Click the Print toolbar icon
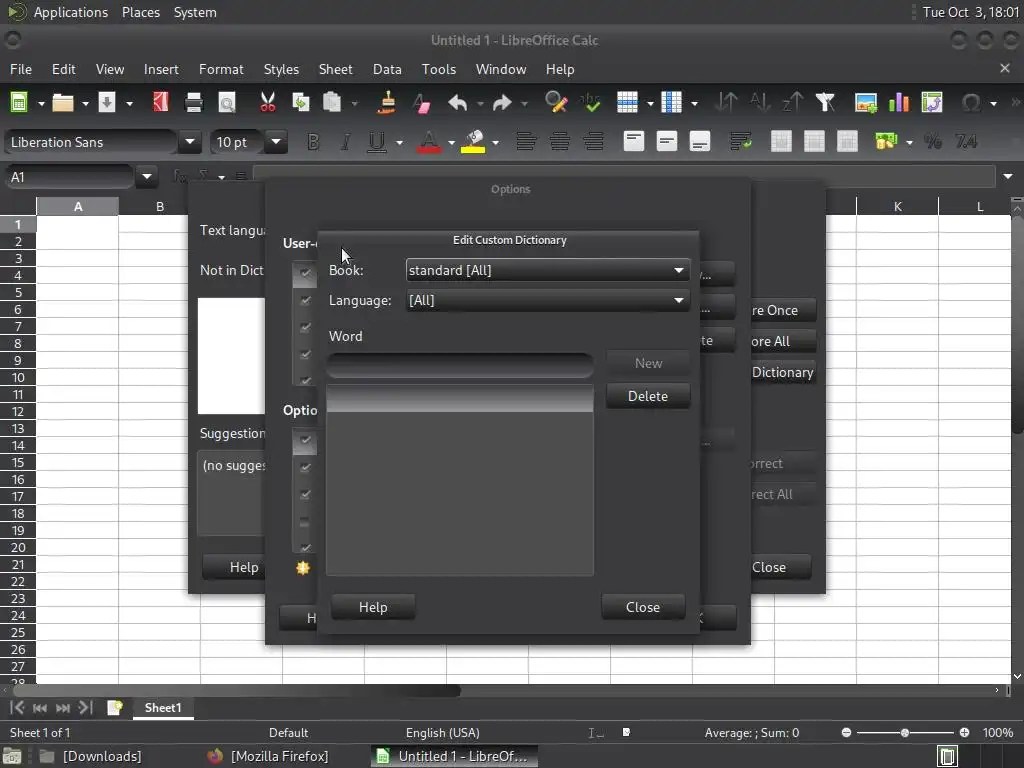 coord(193,103)
